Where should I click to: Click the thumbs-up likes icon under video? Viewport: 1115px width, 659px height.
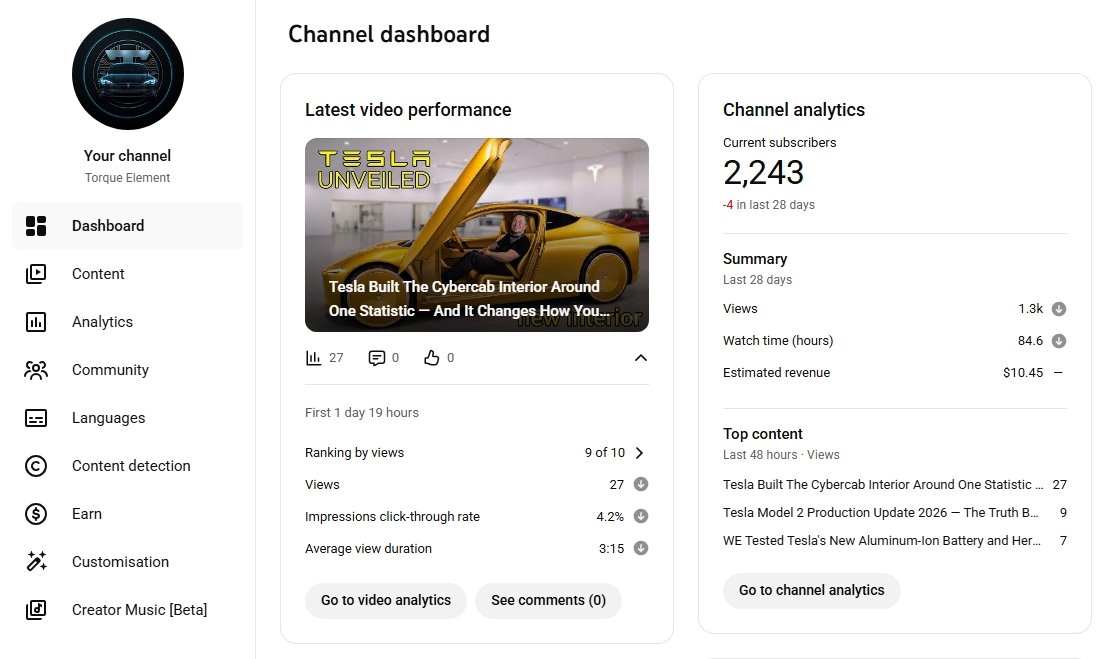[x=432, y=358]
